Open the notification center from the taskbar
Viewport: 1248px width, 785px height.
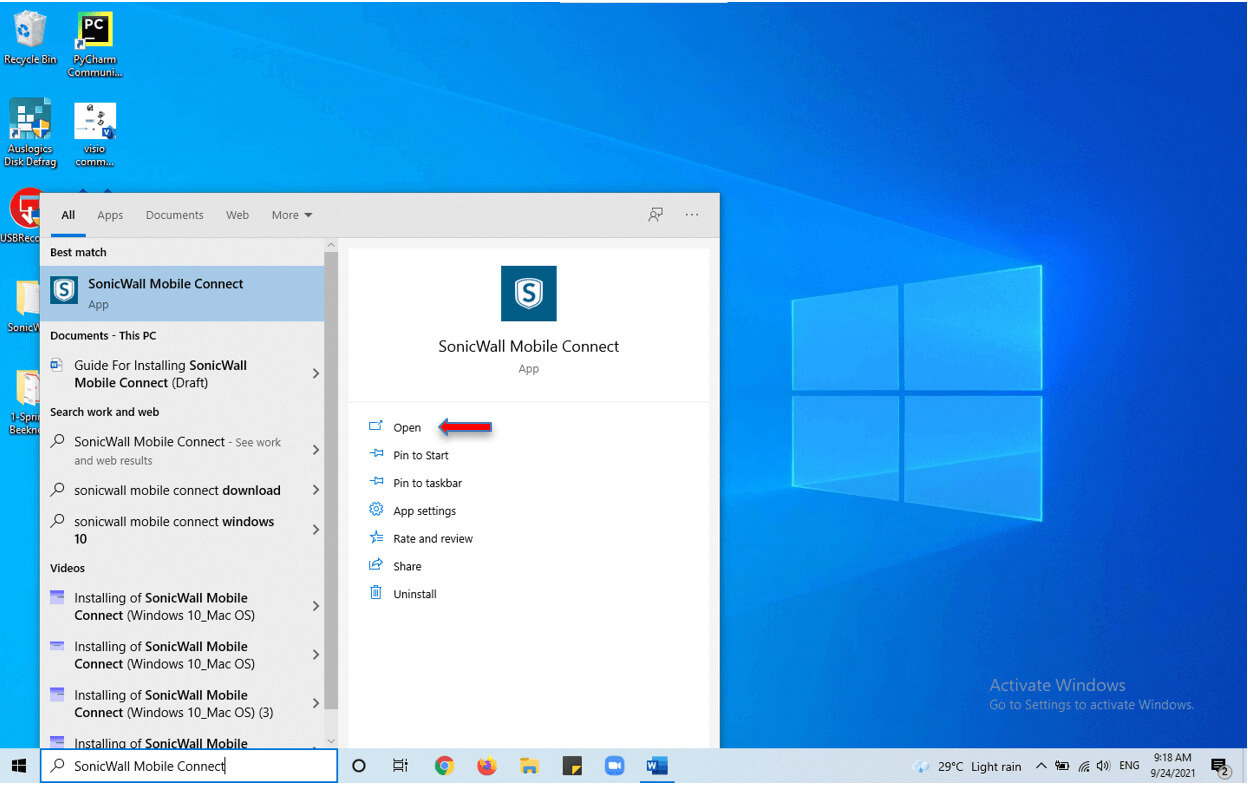tap(1222, 765)
